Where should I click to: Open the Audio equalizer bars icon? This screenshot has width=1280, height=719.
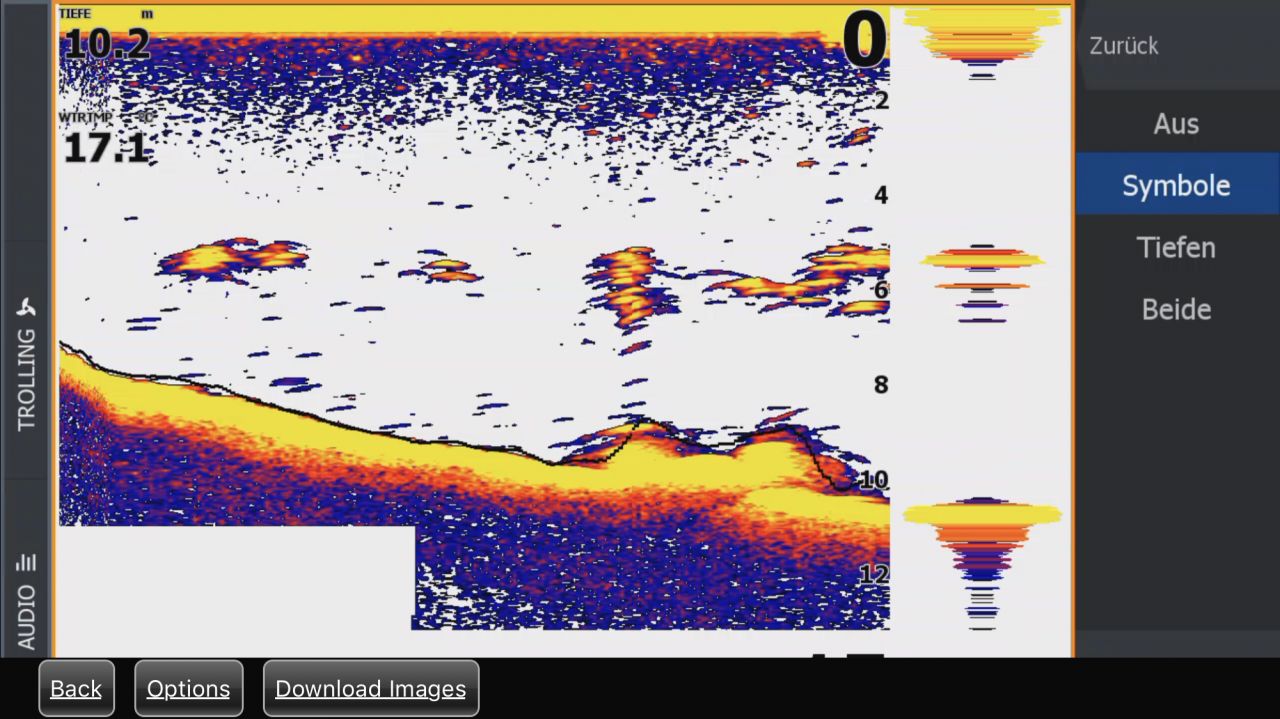click(x=27, y=562)
